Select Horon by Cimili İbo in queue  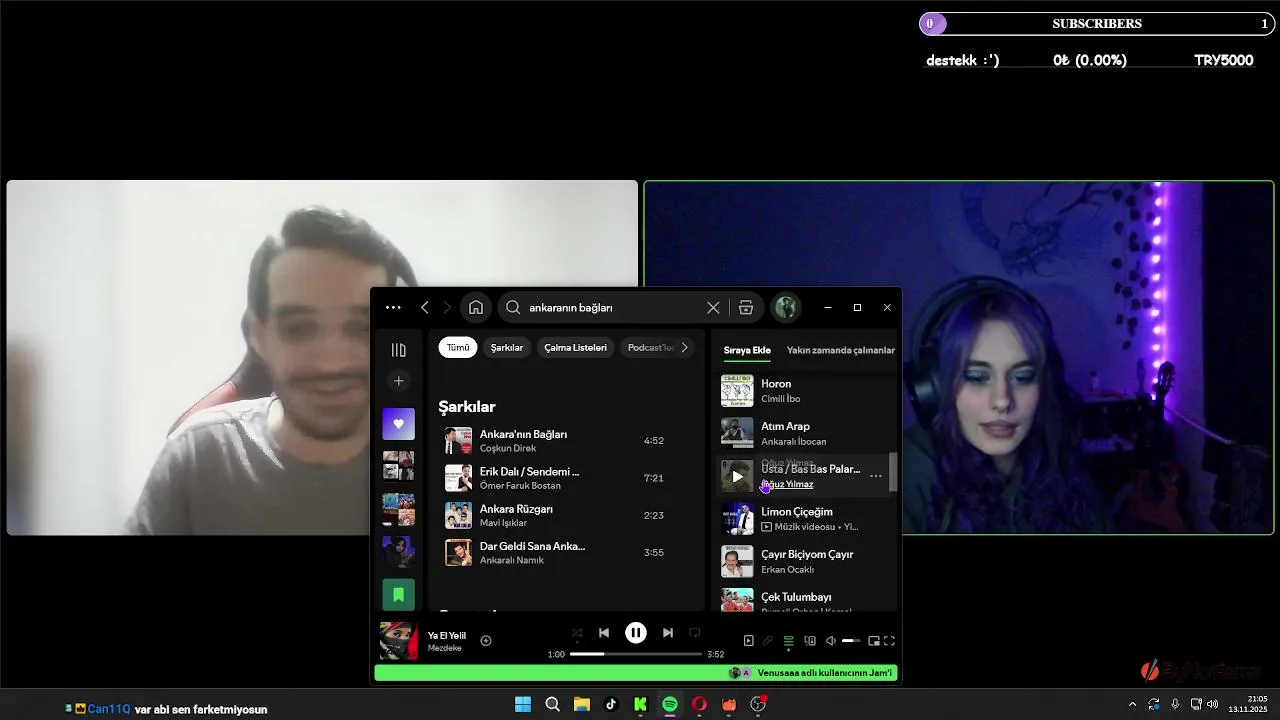801,391
